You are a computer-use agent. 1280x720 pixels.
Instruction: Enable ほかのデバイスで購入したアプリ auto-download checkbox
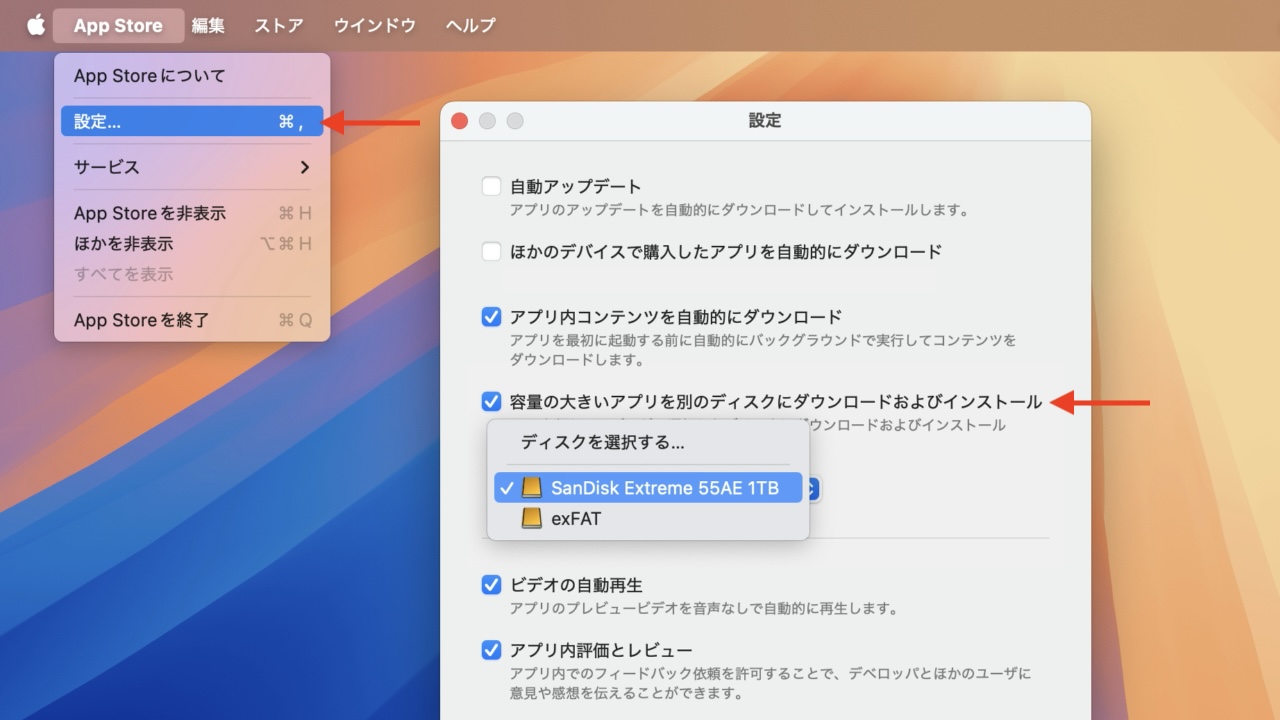click(x=491, y=252)
